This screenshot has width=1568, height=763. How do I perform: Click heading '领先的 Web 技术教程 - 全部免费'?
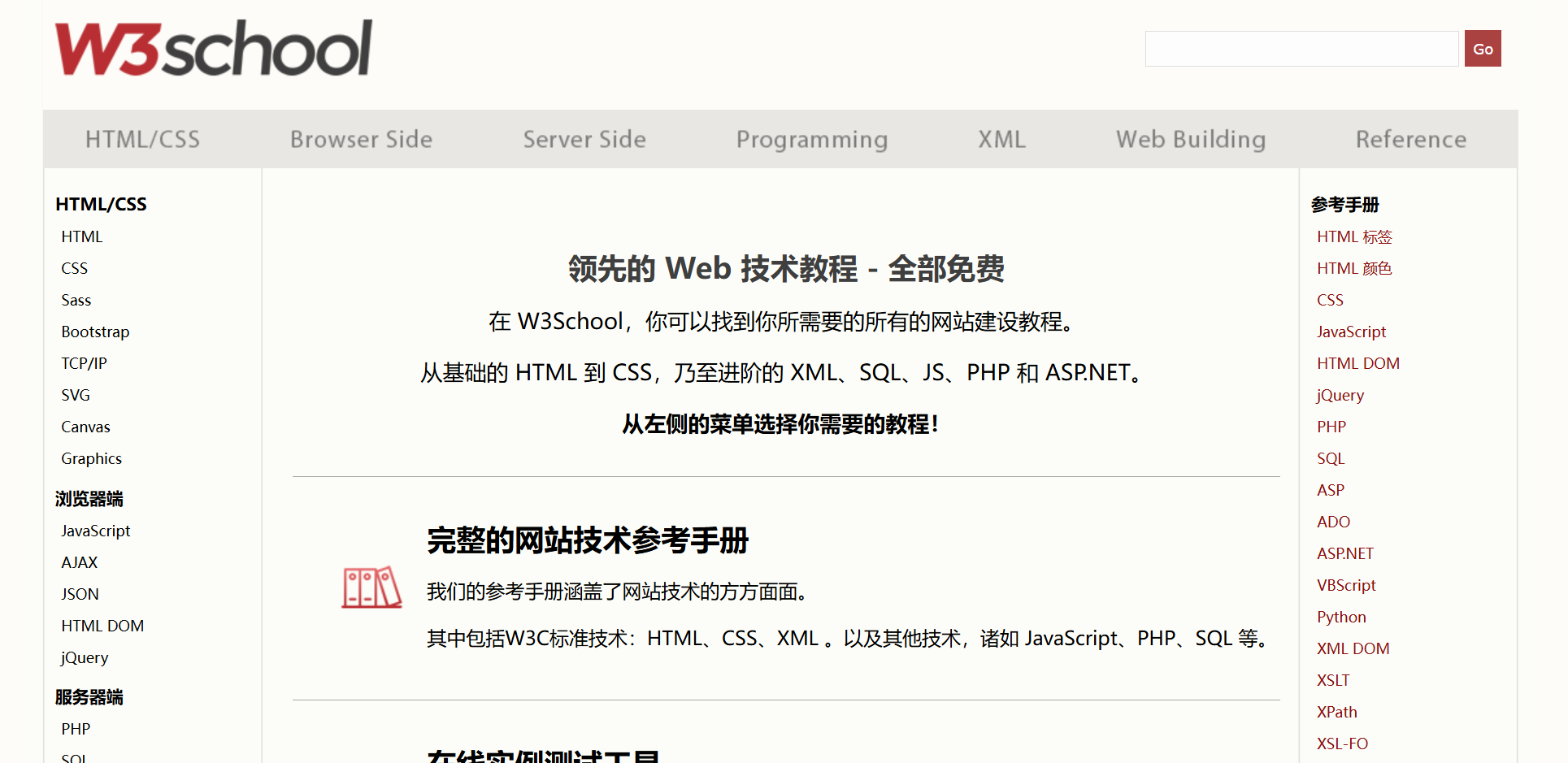[786, 268]
